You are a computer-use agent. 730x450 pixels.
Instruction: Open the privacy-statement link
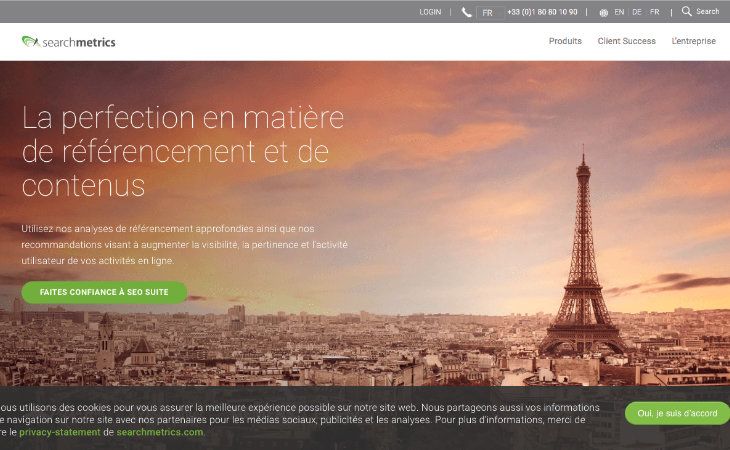(x=60, y=432)
